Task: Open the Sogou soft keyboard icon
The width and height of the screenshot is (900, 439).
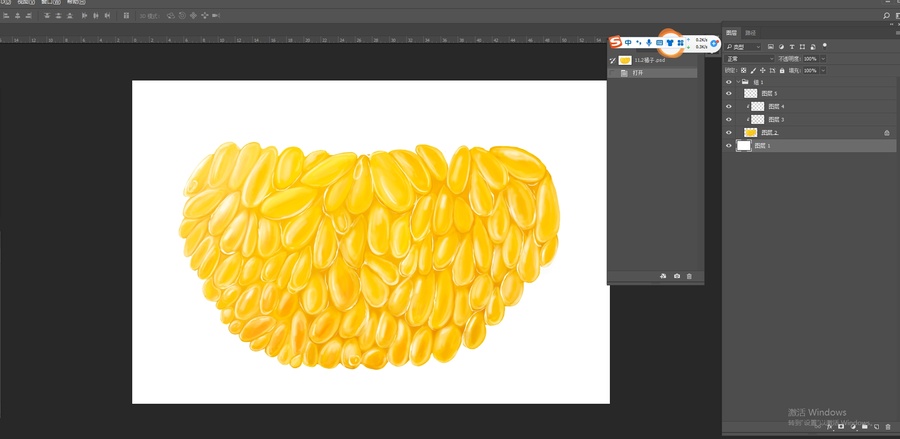Action: click(659, 42)
